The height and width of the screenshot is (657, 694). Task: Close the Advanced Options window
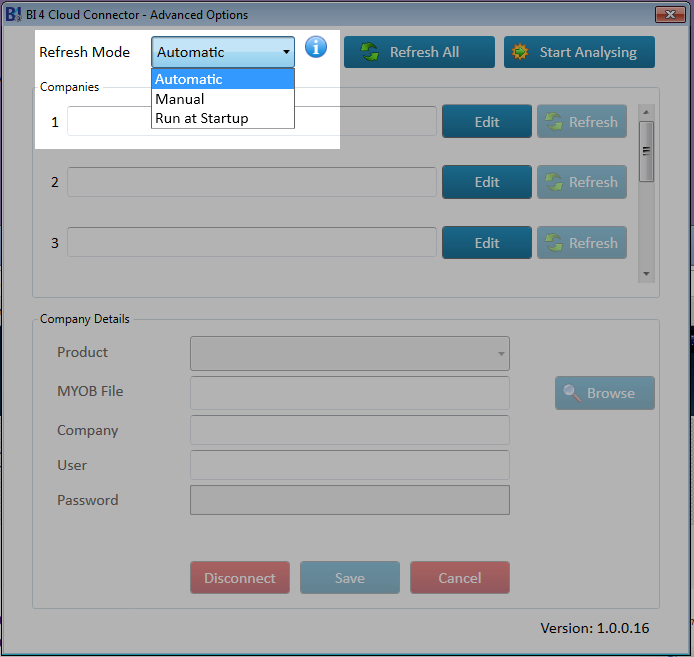pyautogui.click(x=670, y=14)
